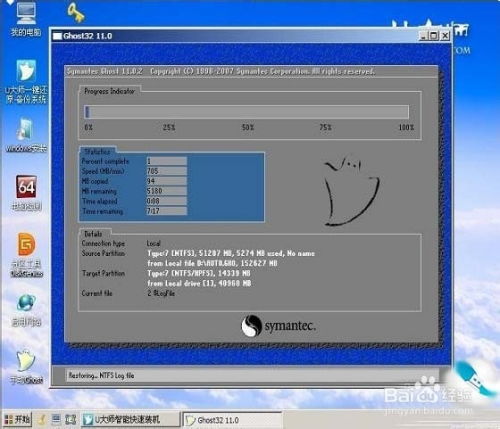Open the 我的电脑 desktop icon
This screenshot has width=500, height=429.
coord(26,19)
